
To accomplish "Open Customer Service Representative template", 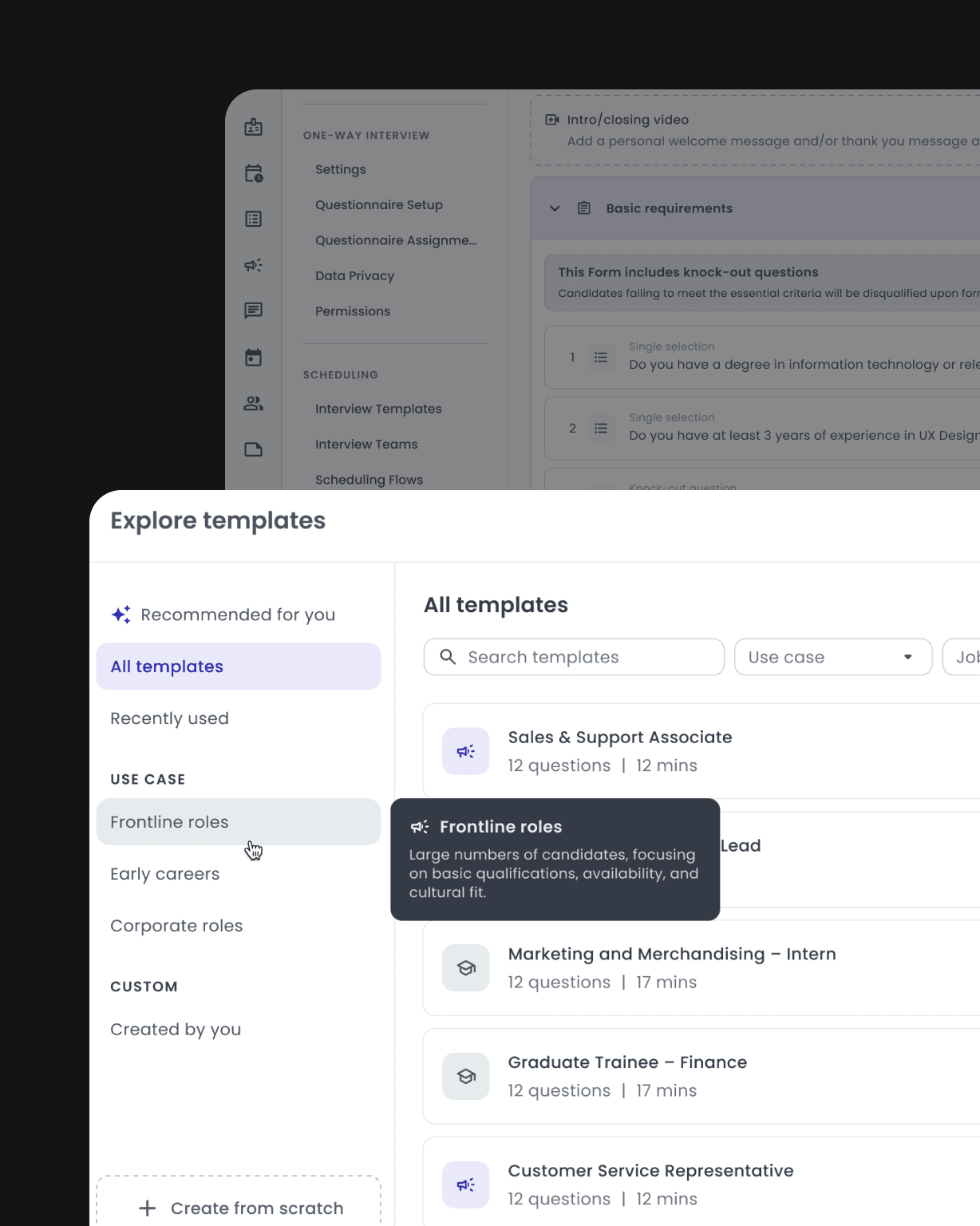I will pyautogui.click(x=701, y=1182).
